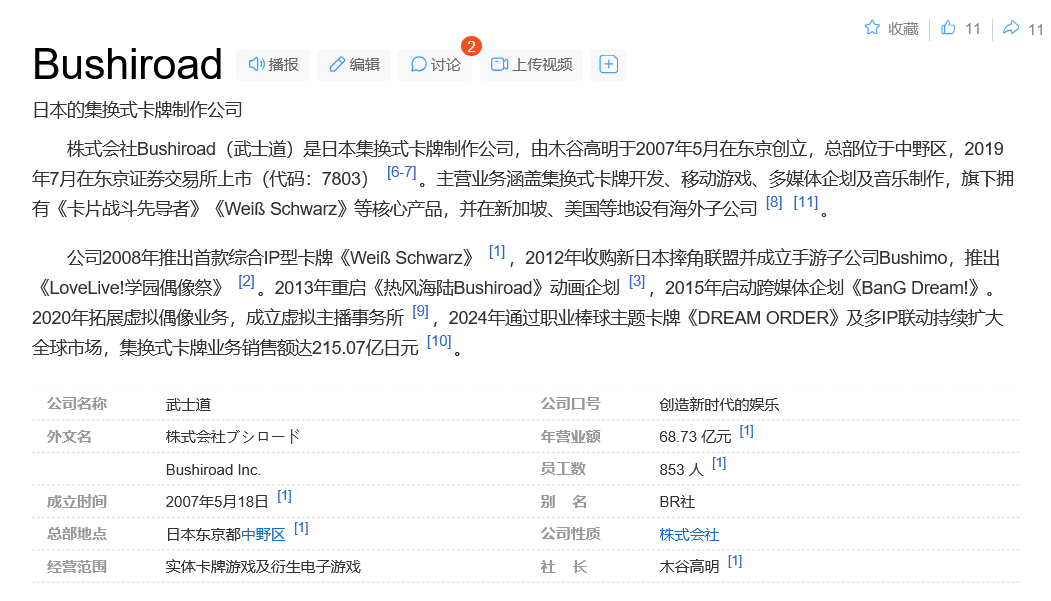Click the 收藏 label text
The width and height of the screenshot is (1051, 601).
point(903,29)
